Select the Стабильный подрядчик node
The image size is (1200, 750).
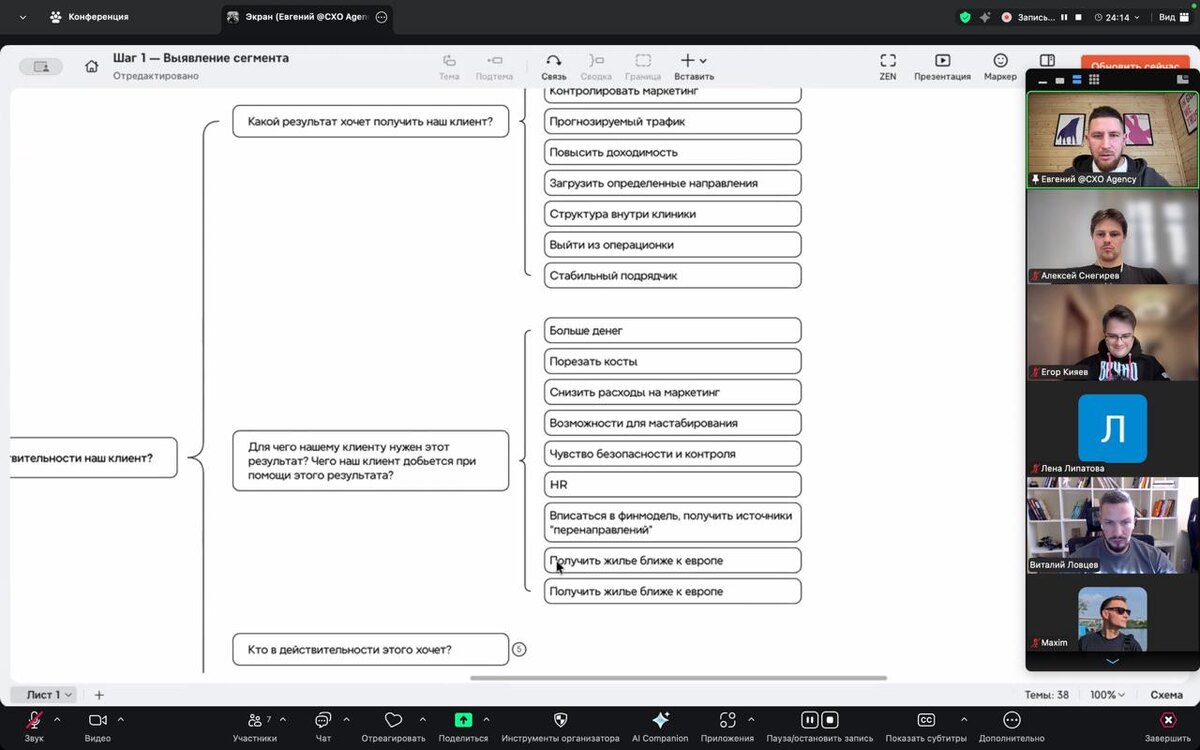[x=672, y=275]
